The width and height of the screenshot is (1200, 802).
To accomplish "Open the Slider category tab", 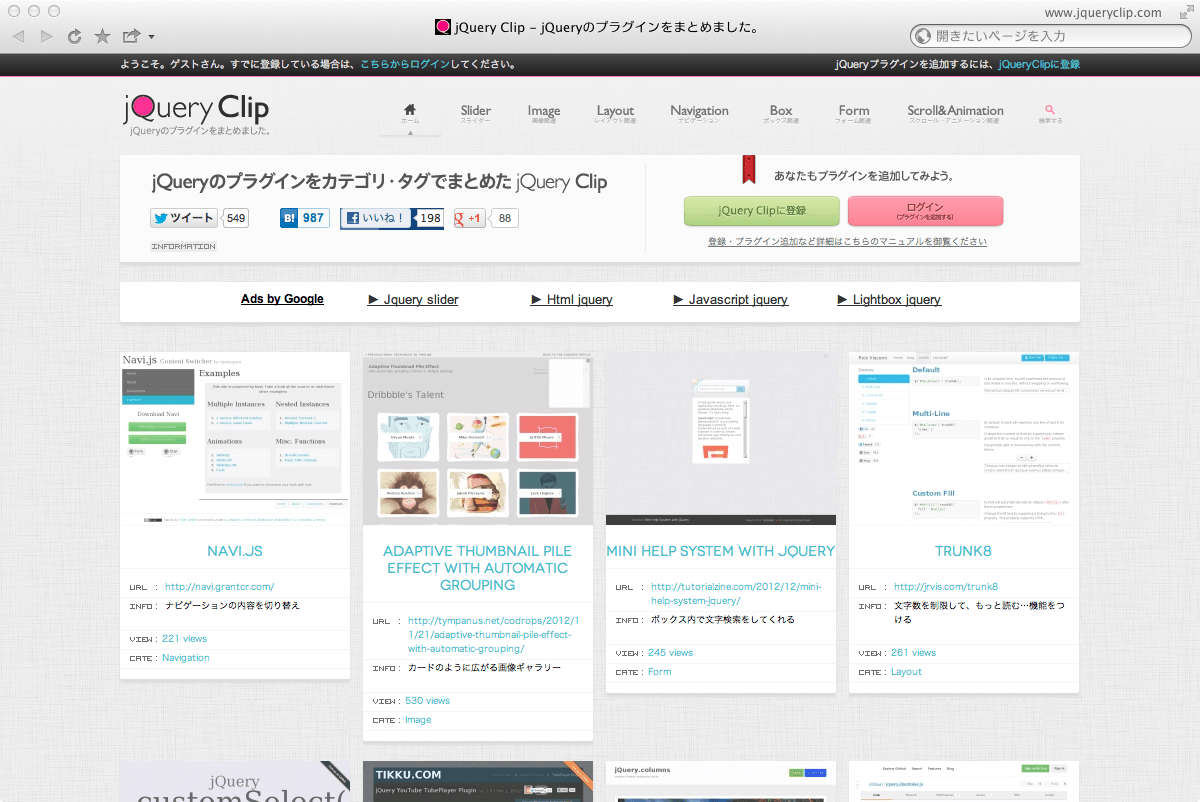I will click(475, 113).
